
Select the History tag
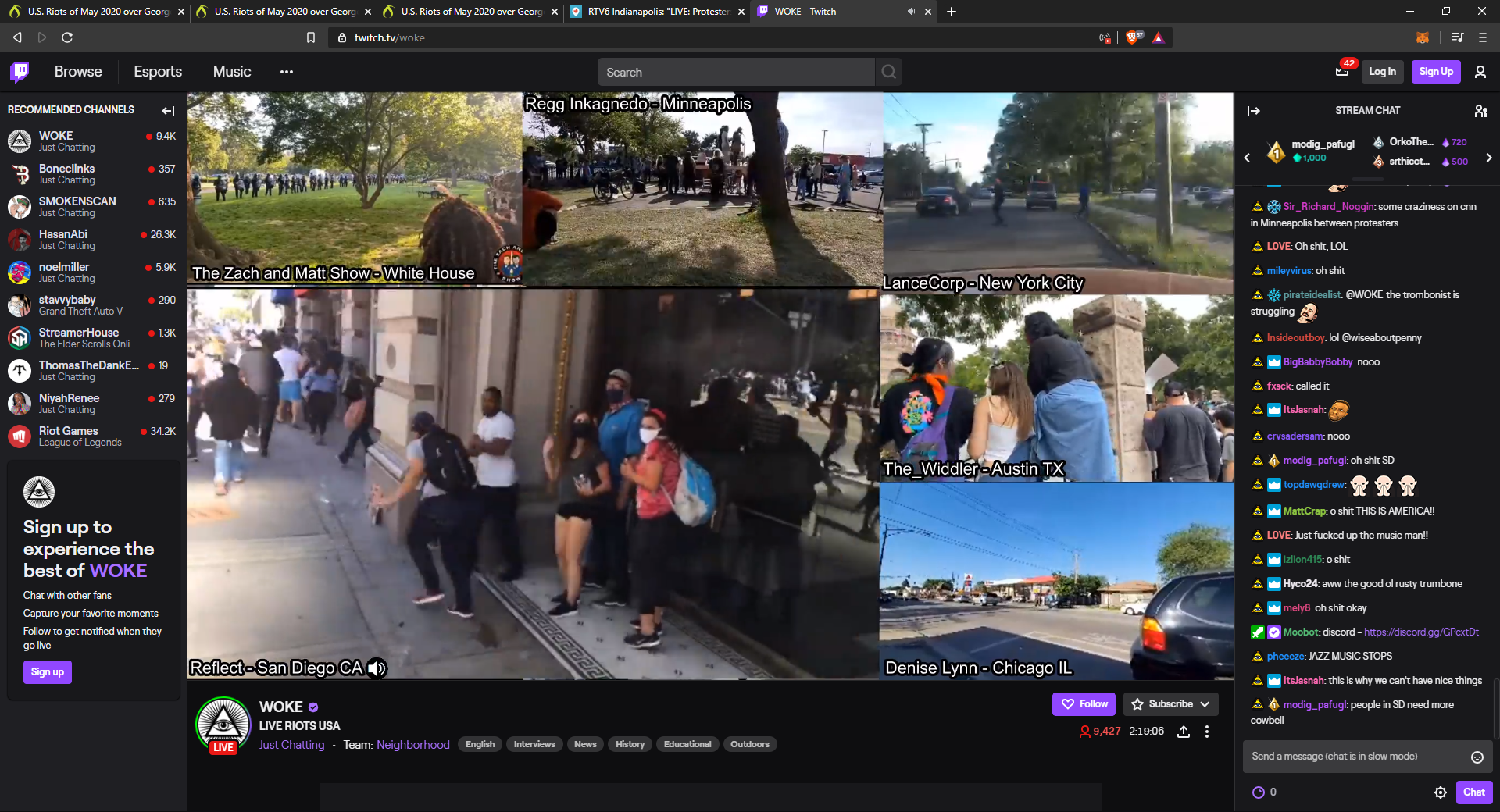point(630,744)
